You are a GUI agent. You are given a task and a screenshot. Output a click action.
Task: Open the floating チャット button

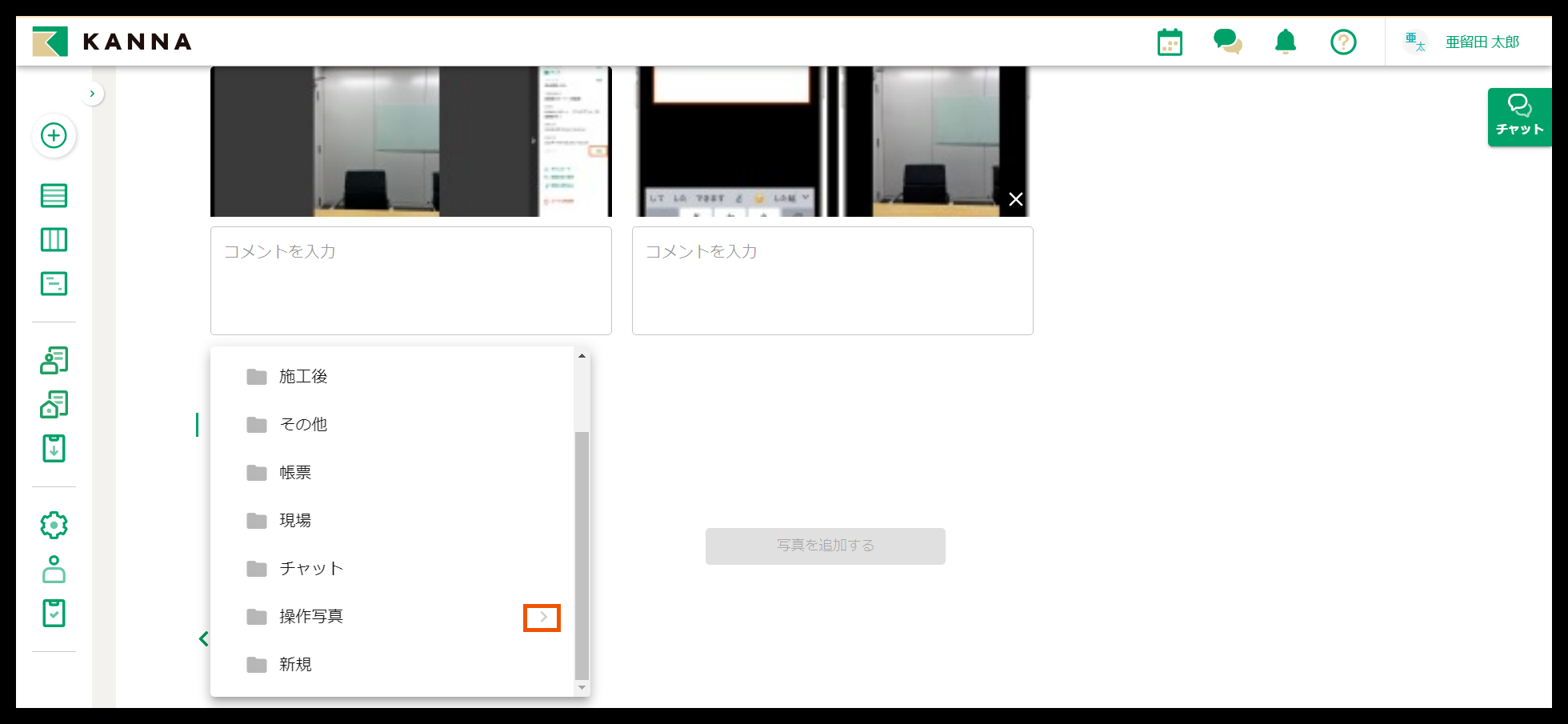point(1518,117)
